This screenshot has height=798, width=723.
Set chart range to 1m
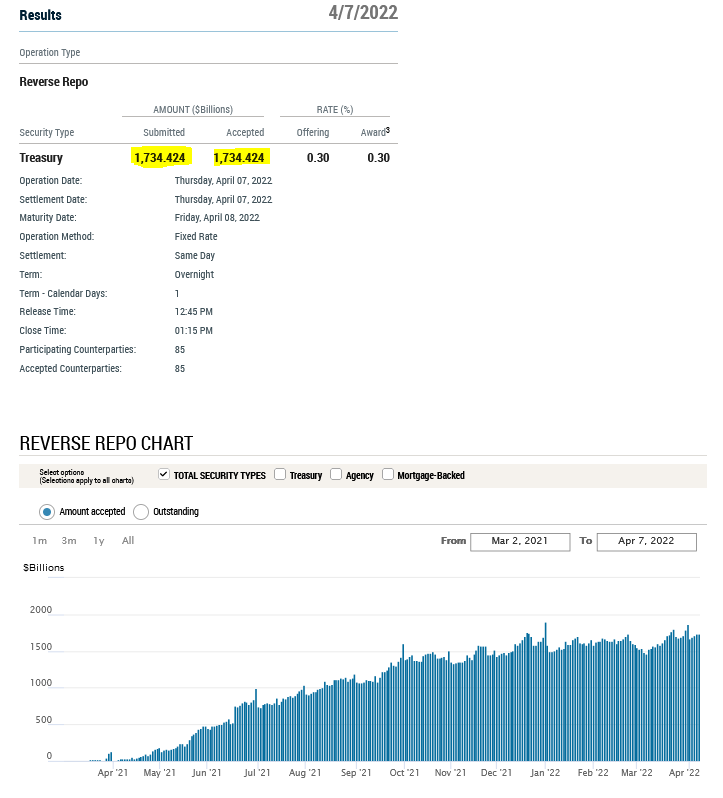(40, 540)
